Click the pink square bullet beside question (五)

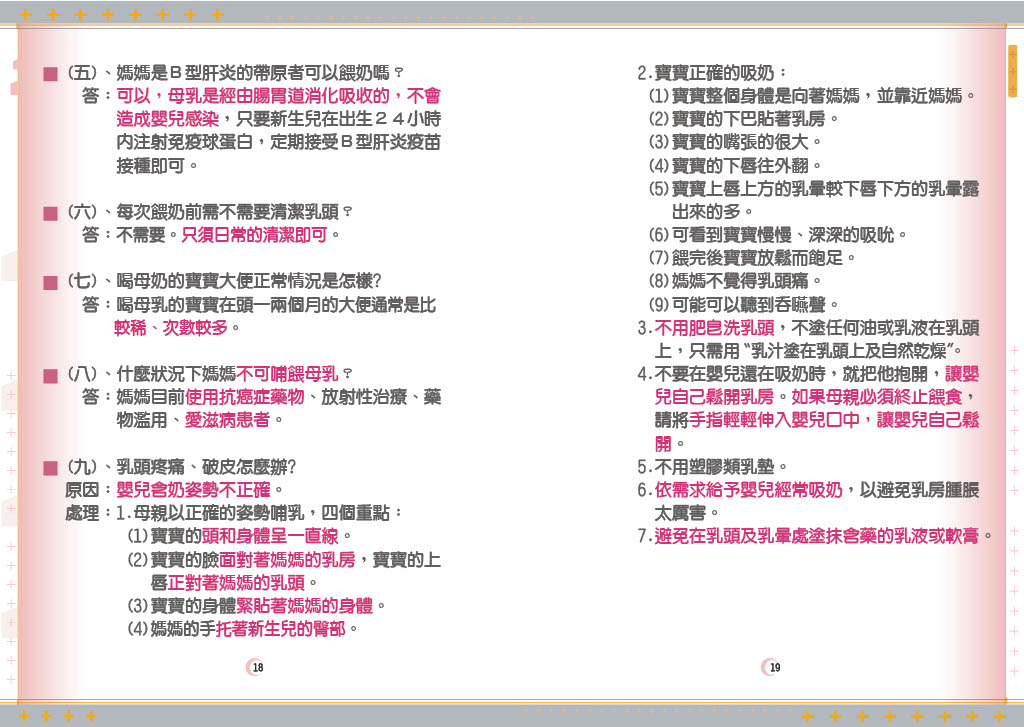(49, 74)
